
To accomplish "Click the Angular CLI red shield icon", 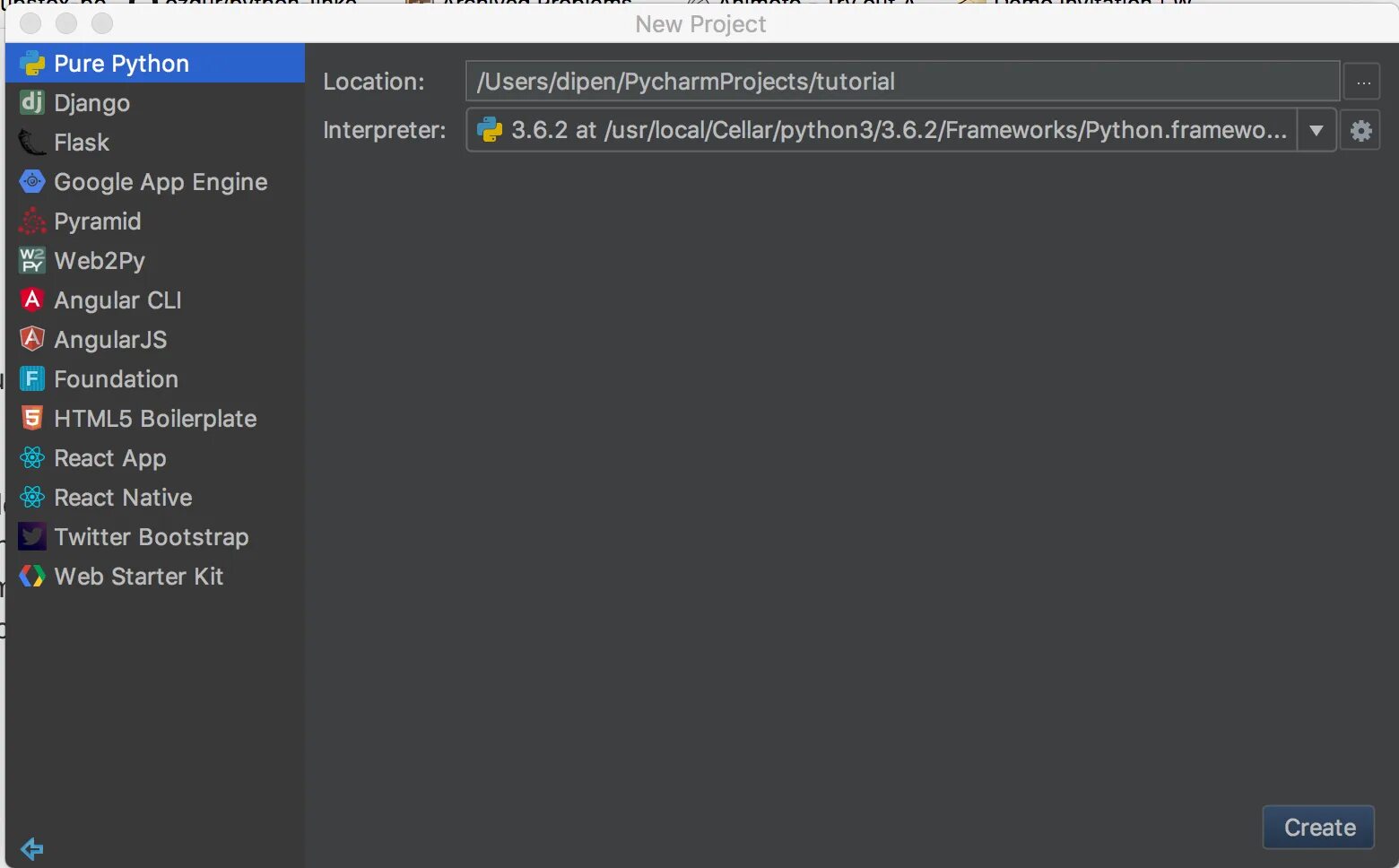I will click(32, 300).
